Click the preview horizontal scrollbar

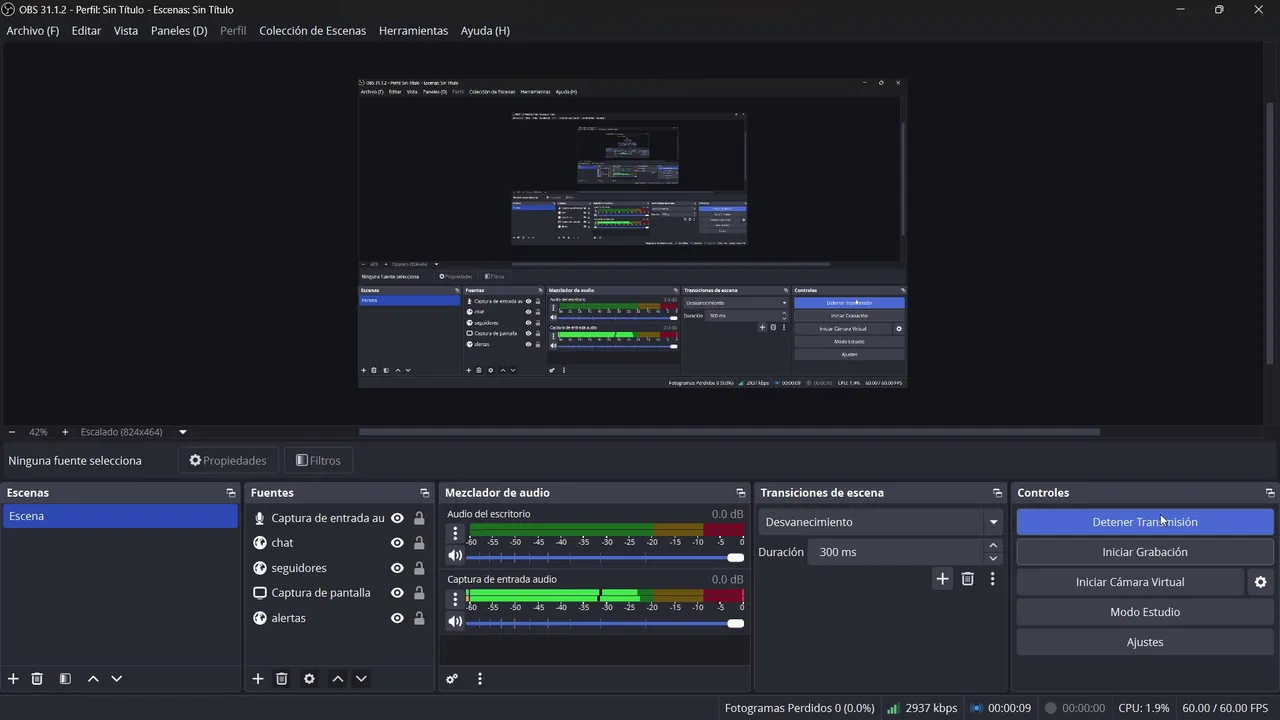click(729, 432)
